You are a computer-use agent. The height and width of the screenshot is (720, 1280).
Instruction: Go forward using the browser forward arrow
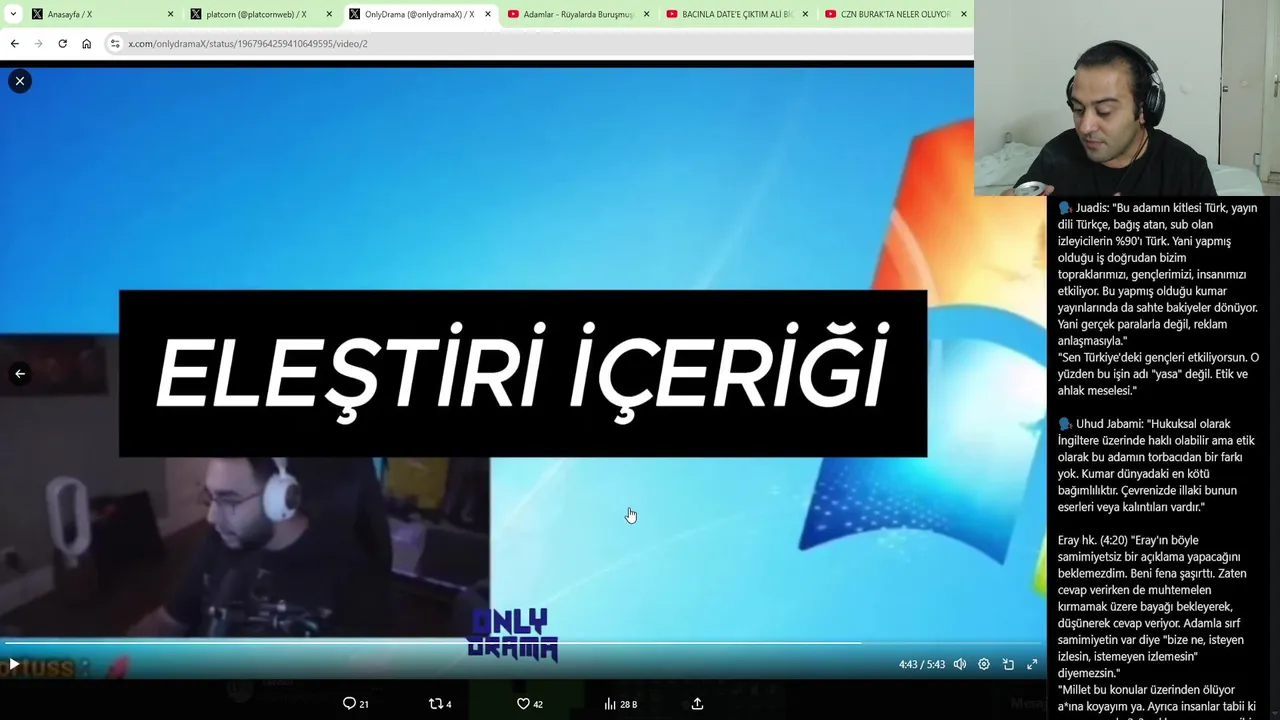pos(38,44)
